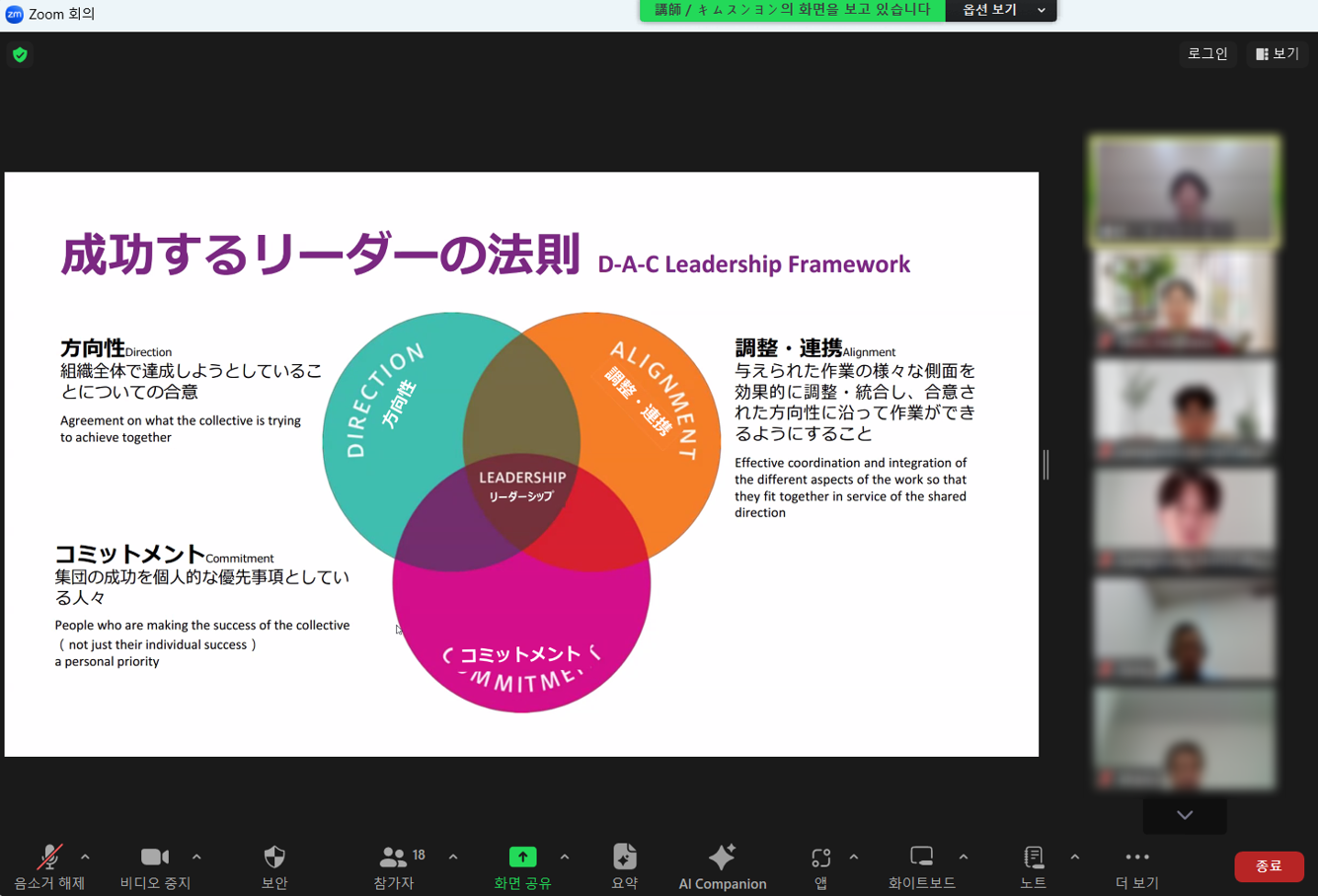Screen dimensions: 1318x896
Task: Open the 옵션 보기 dropdown
Action: point(1001,10)
